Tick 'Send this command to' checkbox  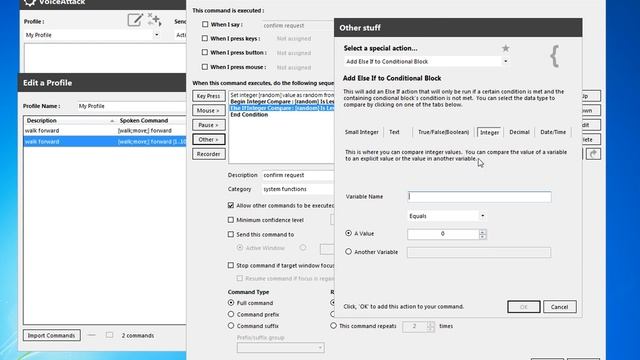click(x=231, y=234)
